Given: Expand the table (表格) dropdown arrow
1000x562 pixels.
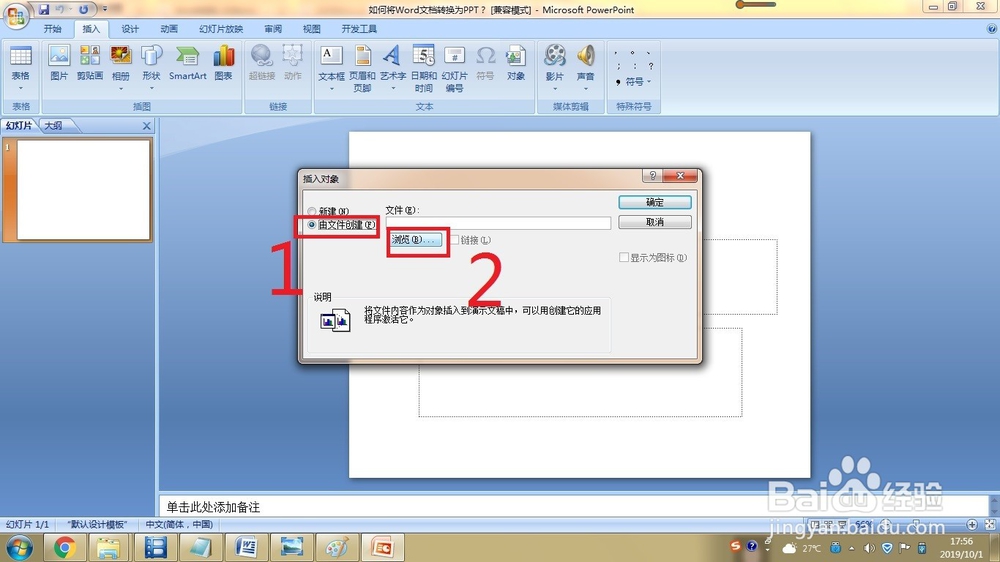Looking at the screenshot, I should coord(20,89).
